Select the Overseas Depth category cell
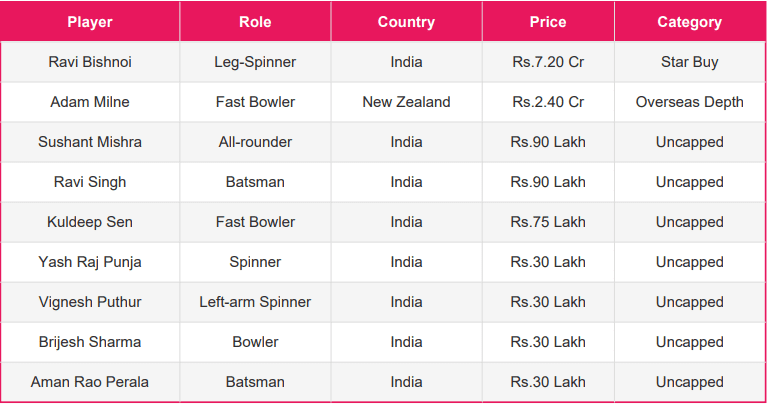Image resolution: width=767 pixels, height=404 pixels. pos(689,102)
